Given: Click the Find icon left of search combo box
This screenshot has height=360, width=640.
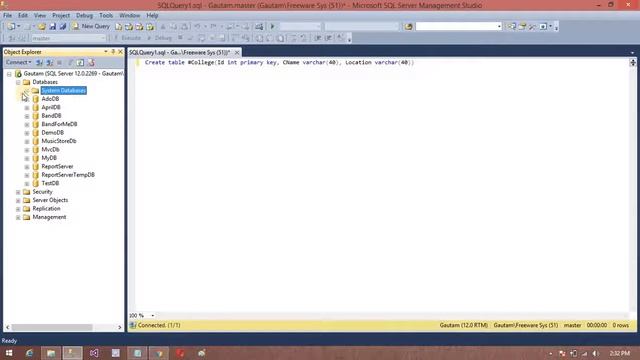Looking at the screenshot, I should pyautogui.click(x=408, y=27).
